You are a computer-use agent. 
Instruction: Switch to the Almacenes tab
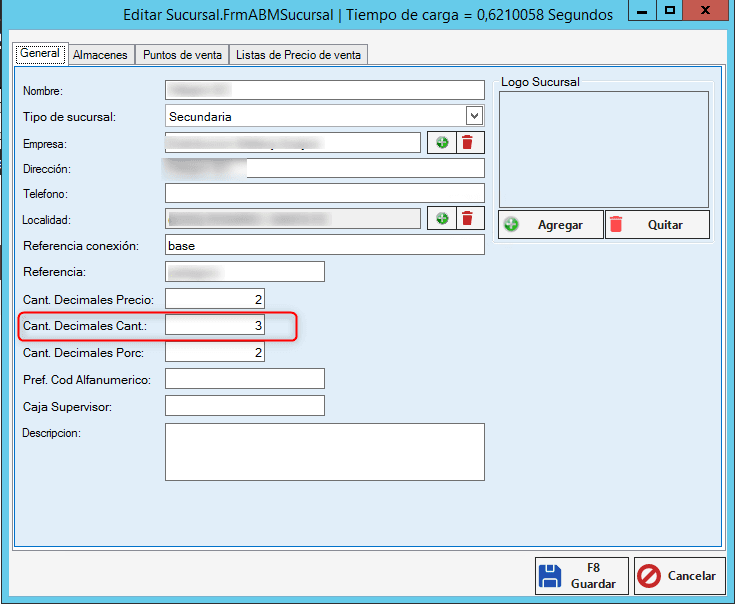[100, 55]
